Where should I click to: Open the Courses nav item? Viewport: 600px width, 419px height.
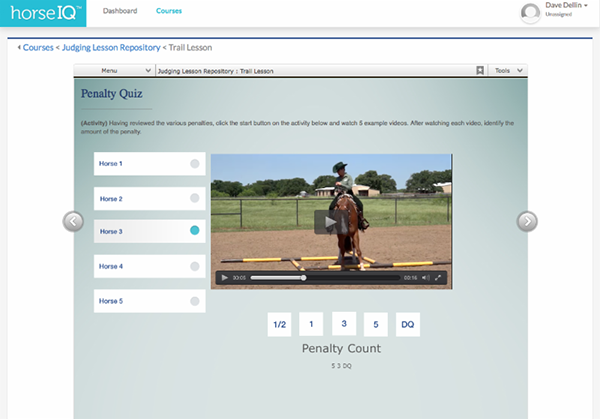(x=169, y=11)
